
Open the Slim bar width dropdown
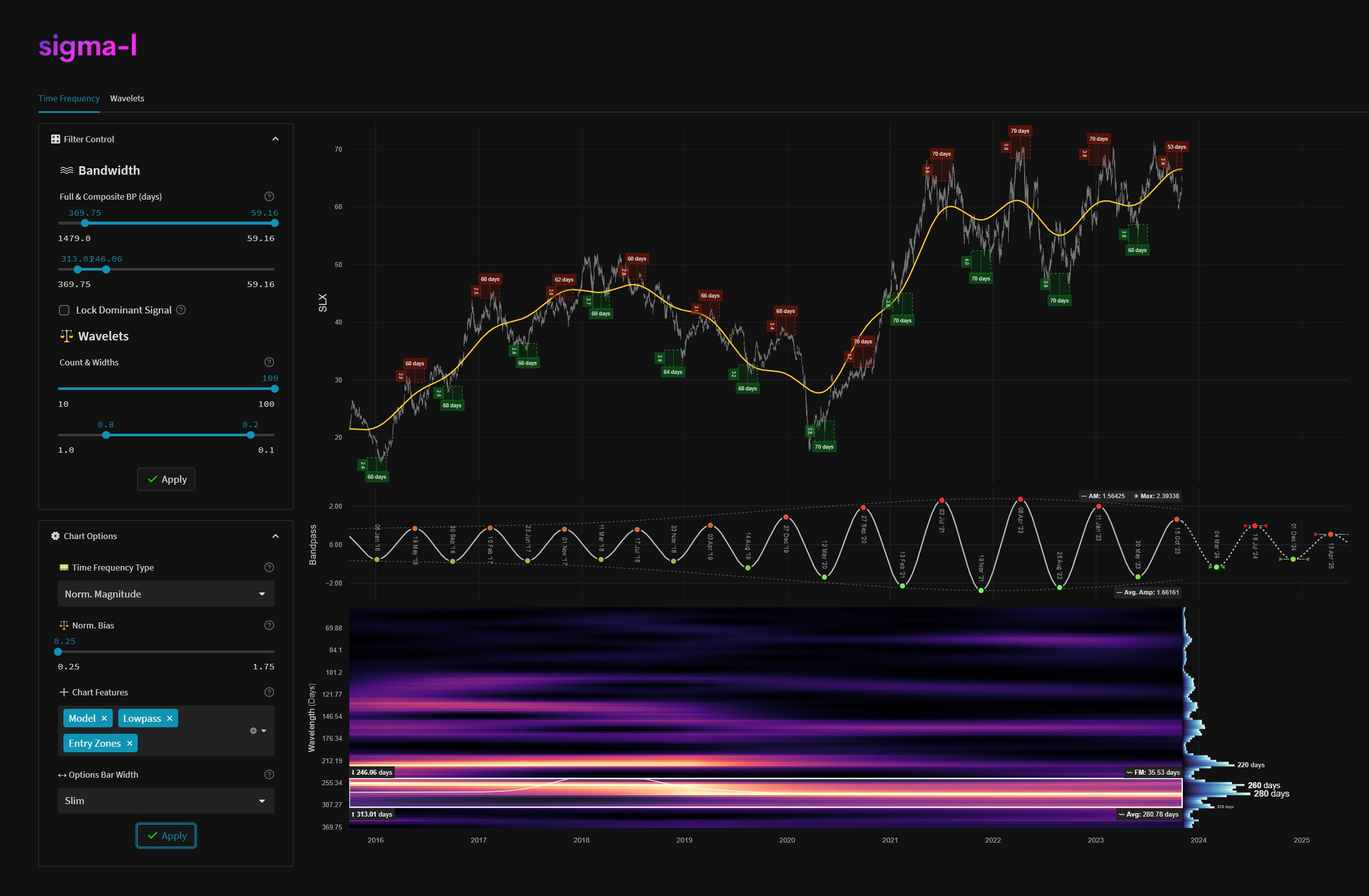166,801
